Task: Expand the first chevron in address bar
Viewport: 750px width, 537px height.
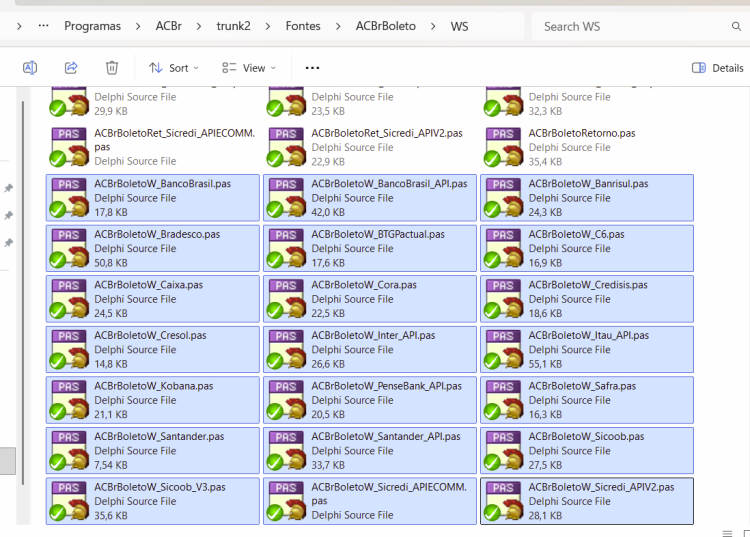Action: click(x=19, y=26)
